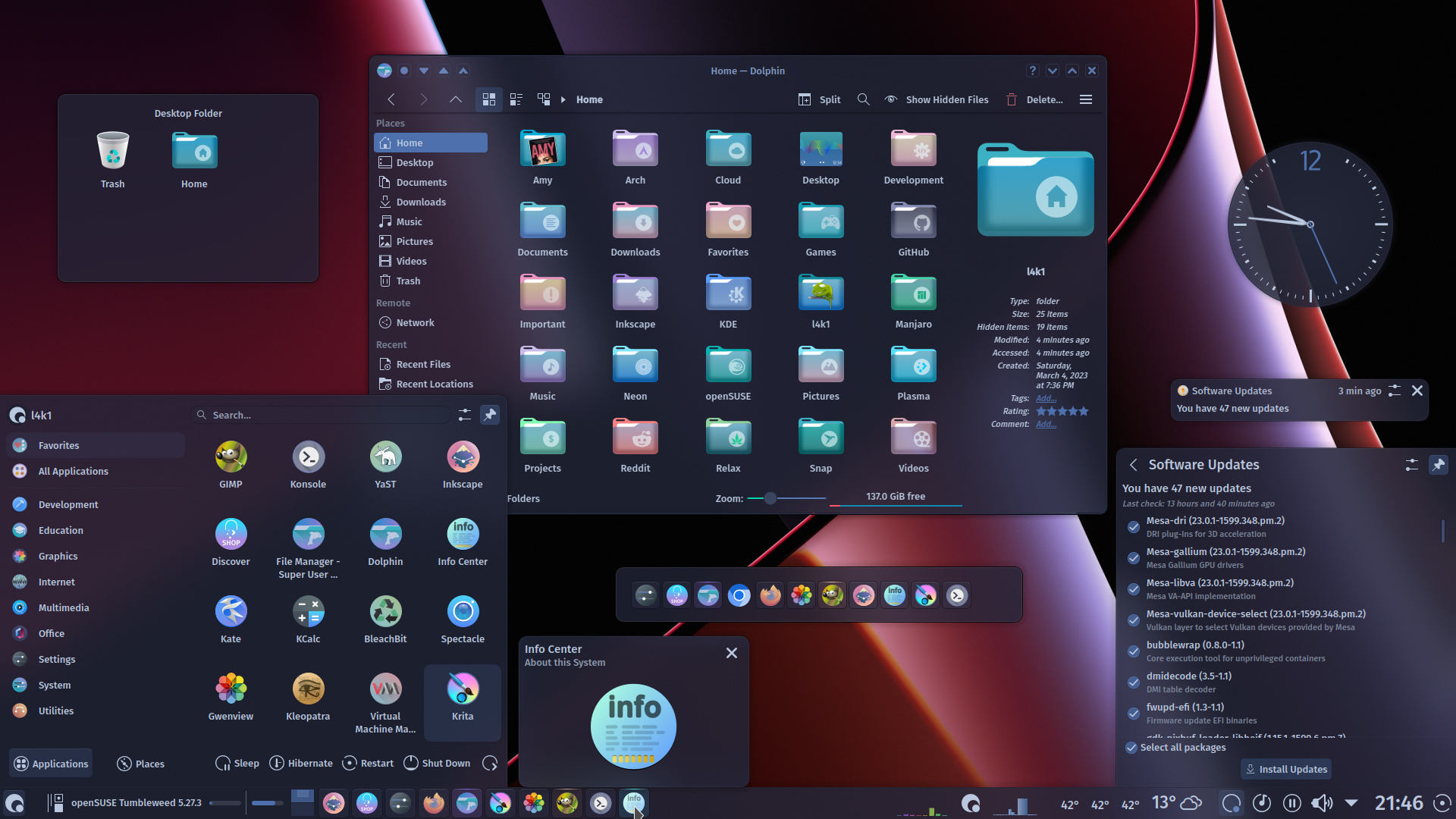Launch Konsole from the favorites grid
The width and height of the screenshot is (1456, 819).
(x=308, y=464)
